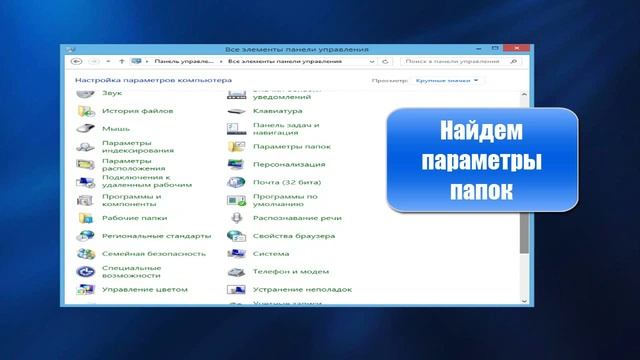
Task: Click Региональные стандарты label
Action: (157, 236)
